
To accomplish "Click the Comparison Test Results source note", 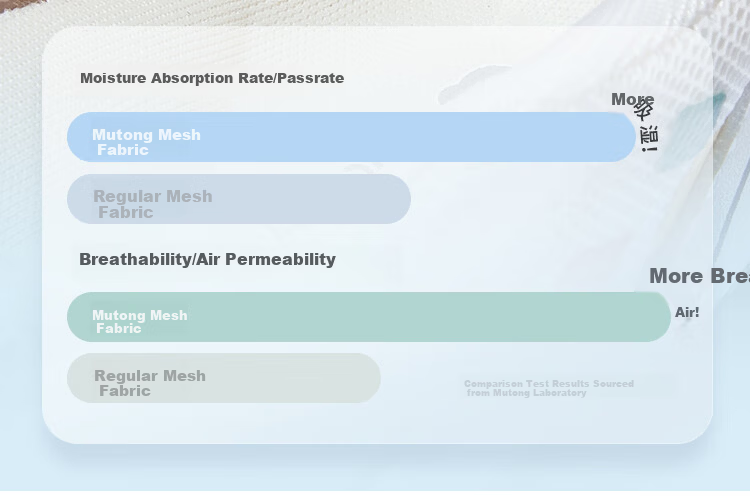I will click(549, 388).
